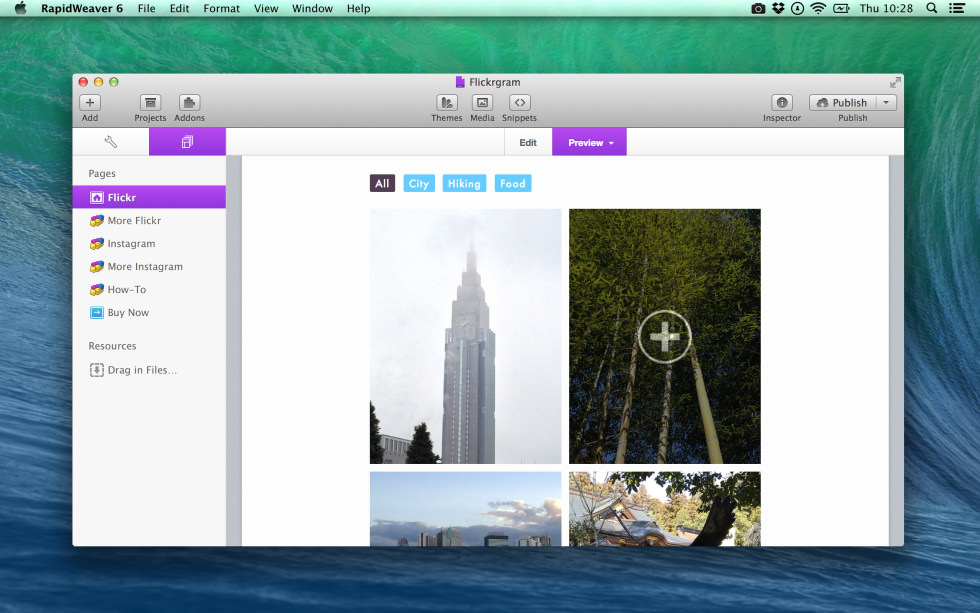Open the View menu
The height and width of the screenshot is (613, 980).
click(266, 8)
